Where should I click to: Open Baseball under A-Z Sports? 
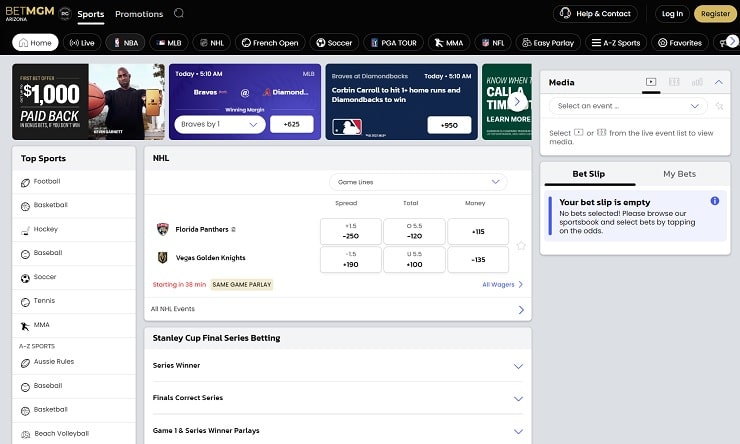(x=74, y=386)
